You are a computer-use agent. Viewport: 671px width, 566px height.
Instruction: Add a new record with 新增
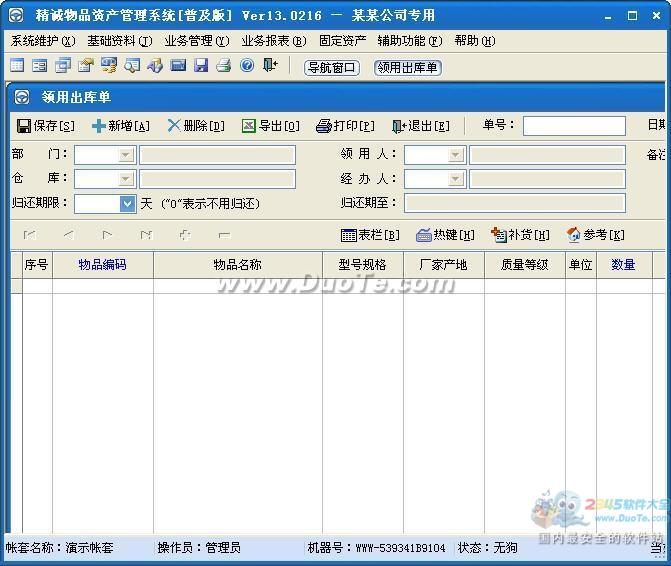120,126
